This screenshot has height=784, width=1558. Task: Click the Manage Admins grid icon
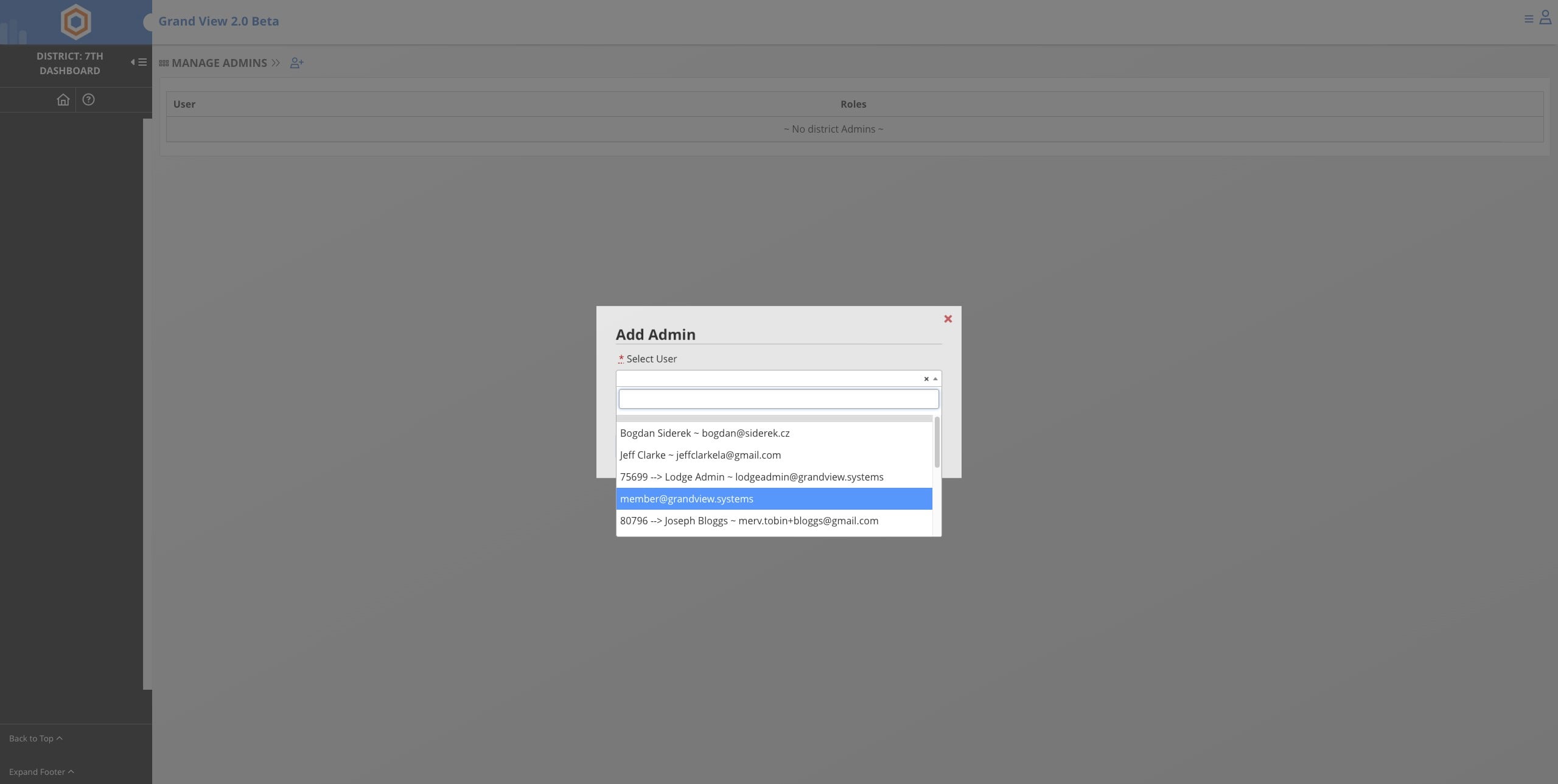coord(164,63)
